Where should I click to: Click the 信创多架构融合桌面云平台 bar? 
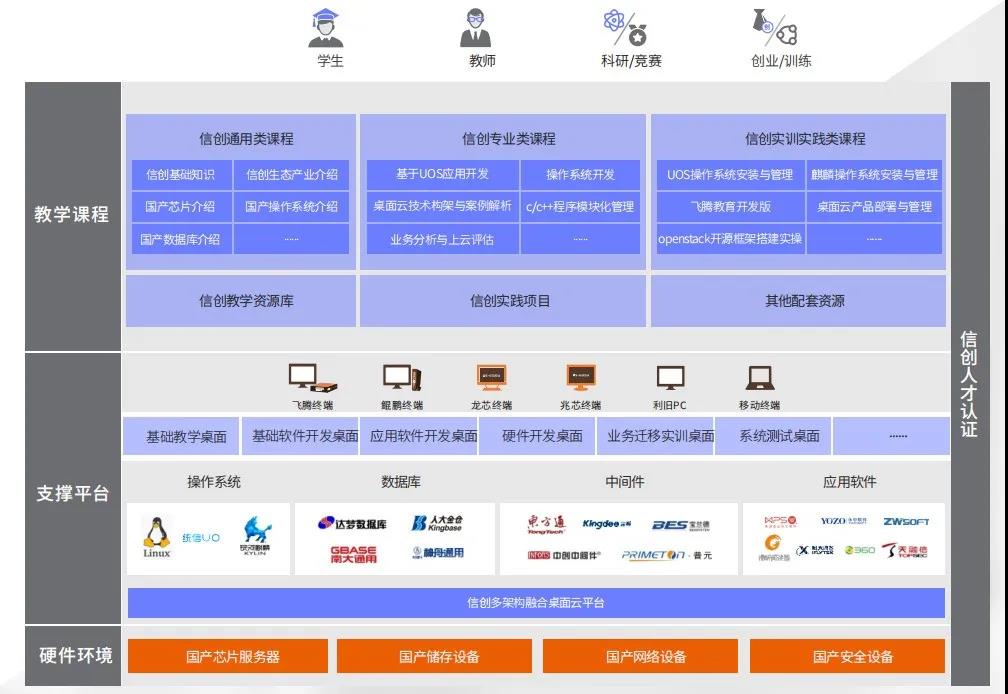coord(536,603)
